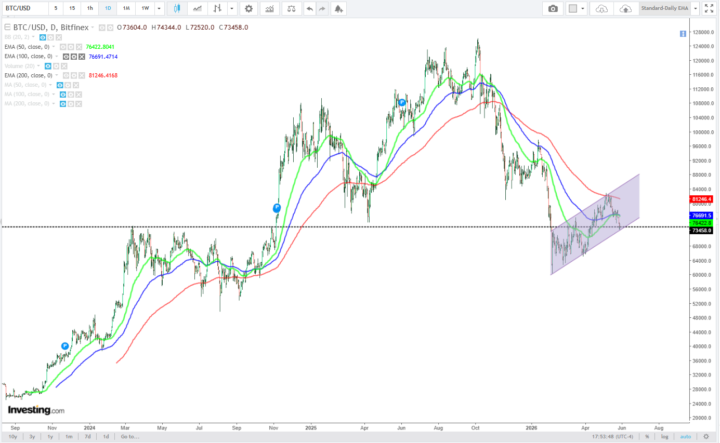Collapse the legend via BTC/USD title icon

coord(7,28)
